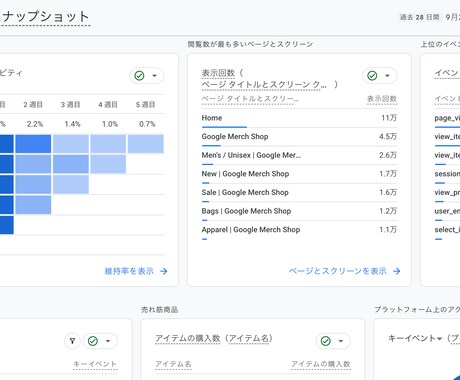460x380 pixels.
Task: Open the ページとスクリーンを表示 link
Action: point(337,271)
